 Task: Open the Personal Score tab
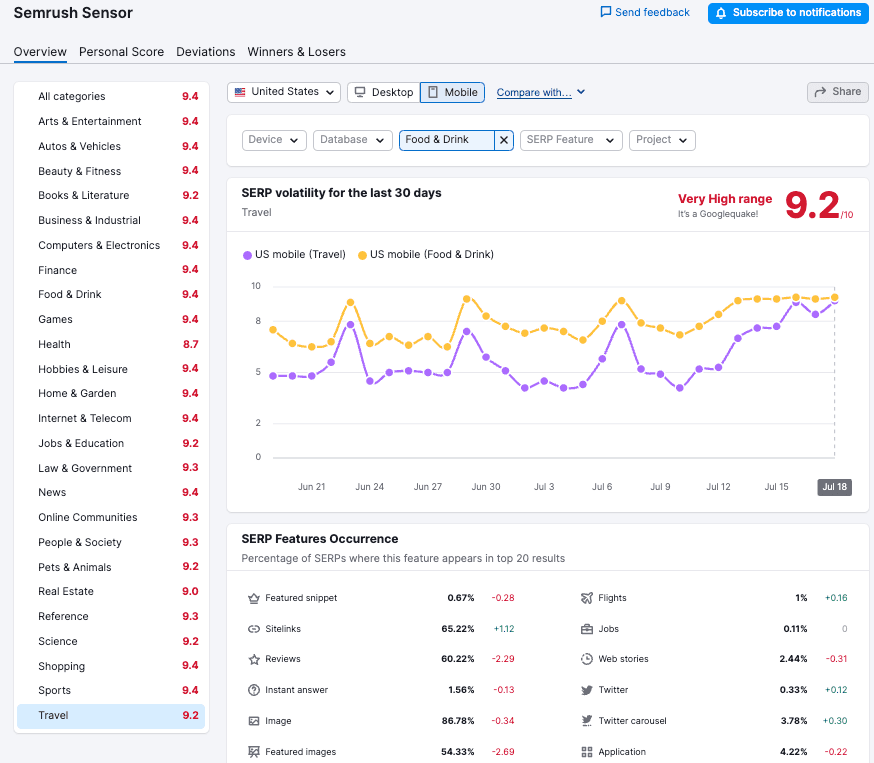[121, 52]
